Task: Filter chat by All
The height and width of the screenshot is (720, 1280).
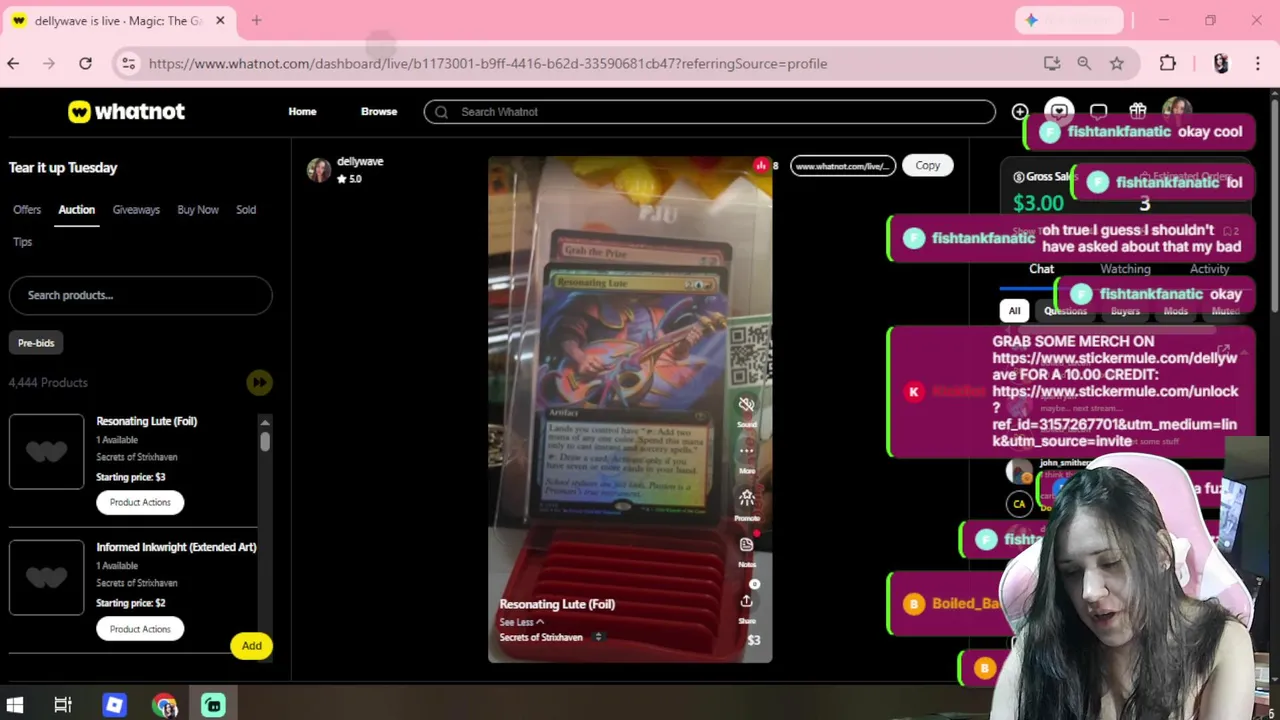Action: (1014, 311)
